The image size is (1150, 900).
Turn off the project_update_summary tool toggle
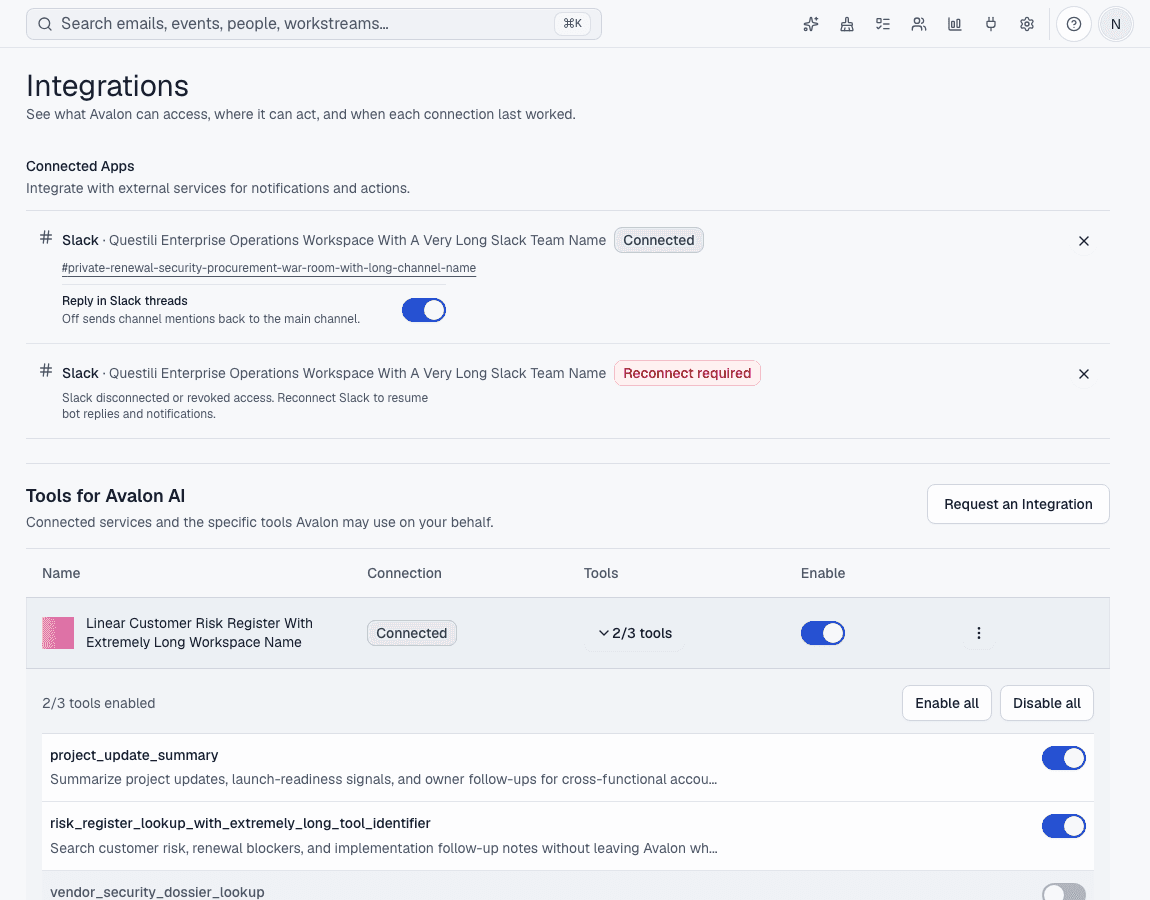coord(1063,758)
